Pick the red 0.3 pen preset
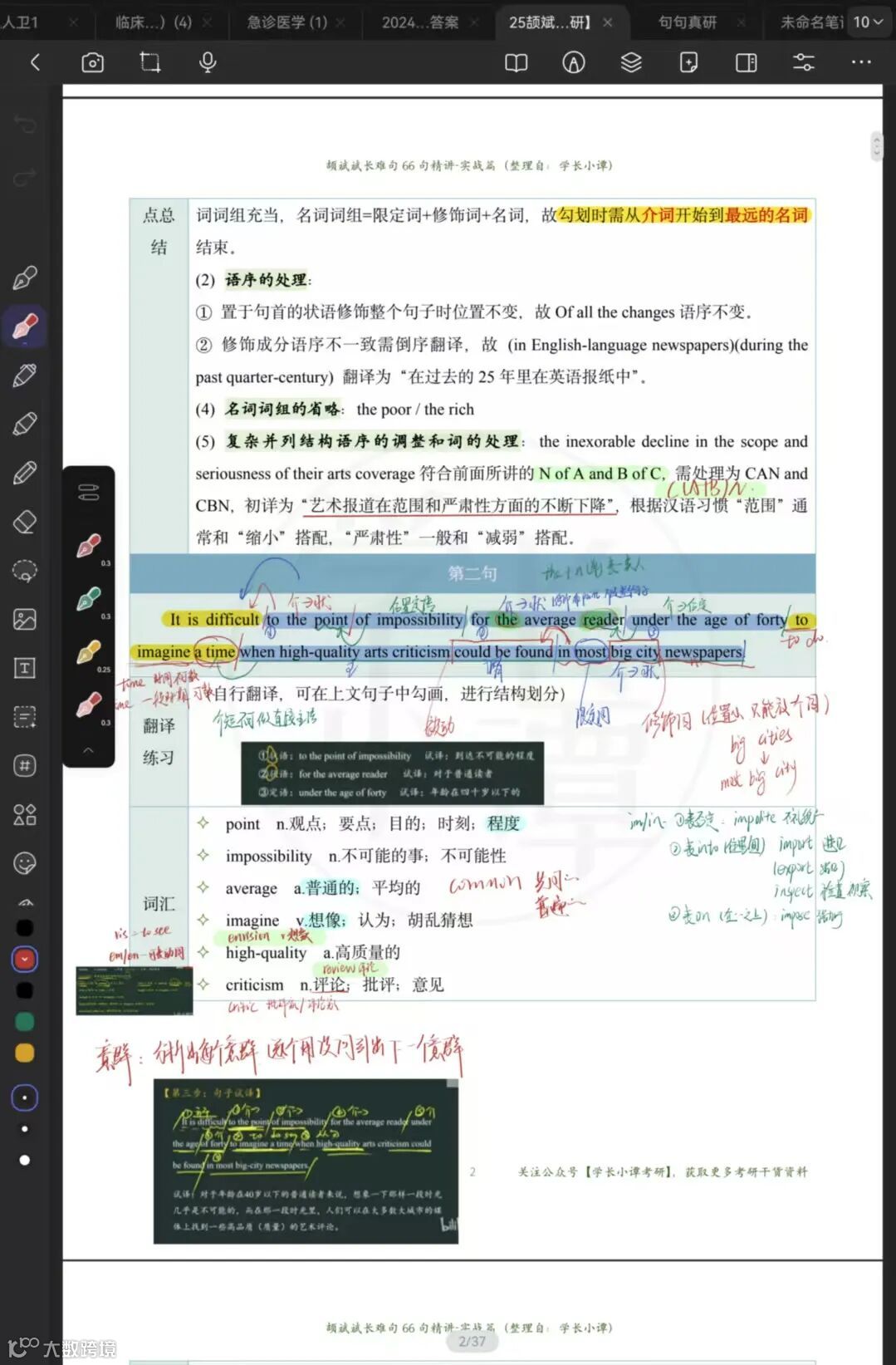 pyautogui.click(x=89, y=547)
